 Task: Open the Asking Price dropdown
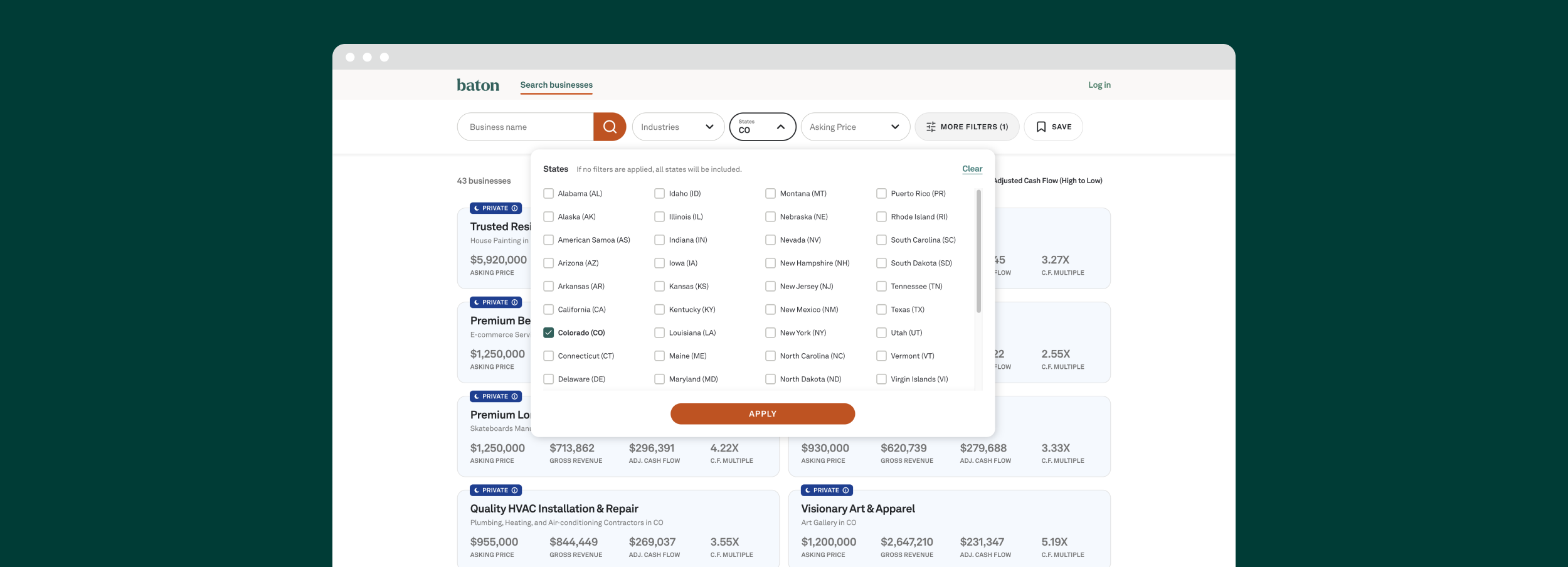click(856, 127)
